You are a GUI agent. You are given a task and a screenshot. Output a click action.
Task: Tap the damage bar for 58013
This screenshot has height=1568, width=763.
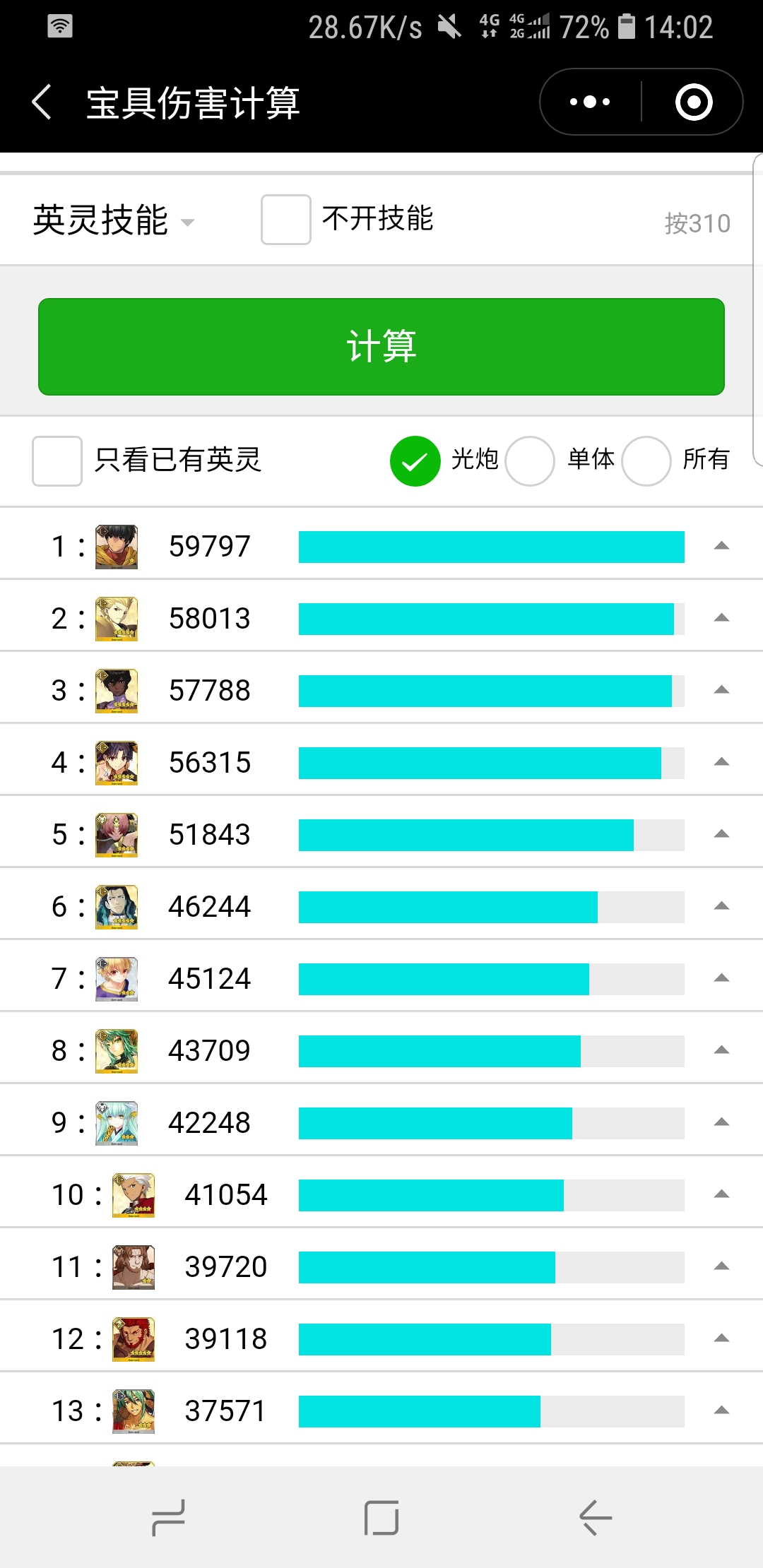coord(492,619)
